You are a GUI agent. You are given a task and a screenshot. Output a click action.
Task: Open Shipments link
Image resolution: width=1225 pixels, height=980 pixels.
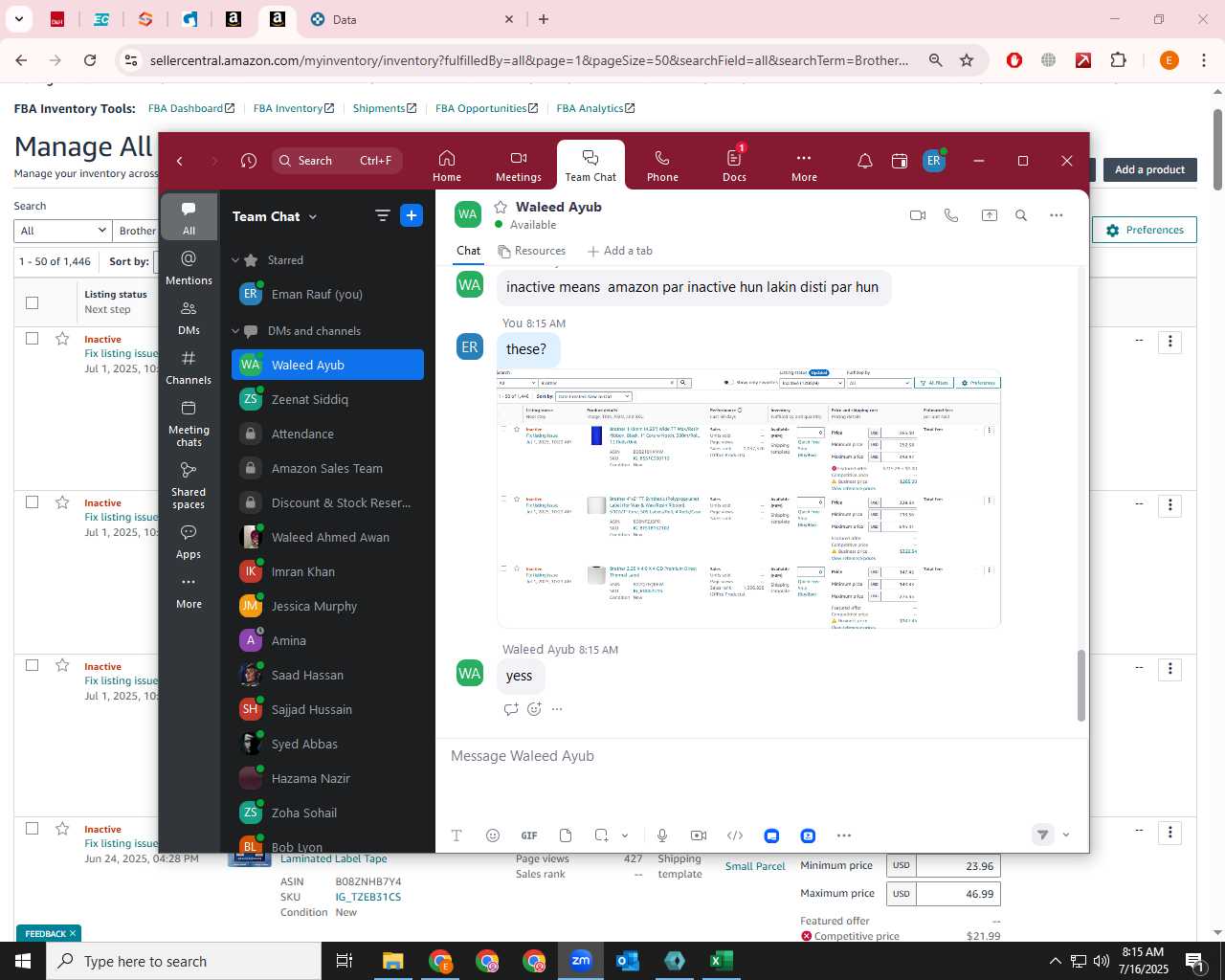coord(385,108)
